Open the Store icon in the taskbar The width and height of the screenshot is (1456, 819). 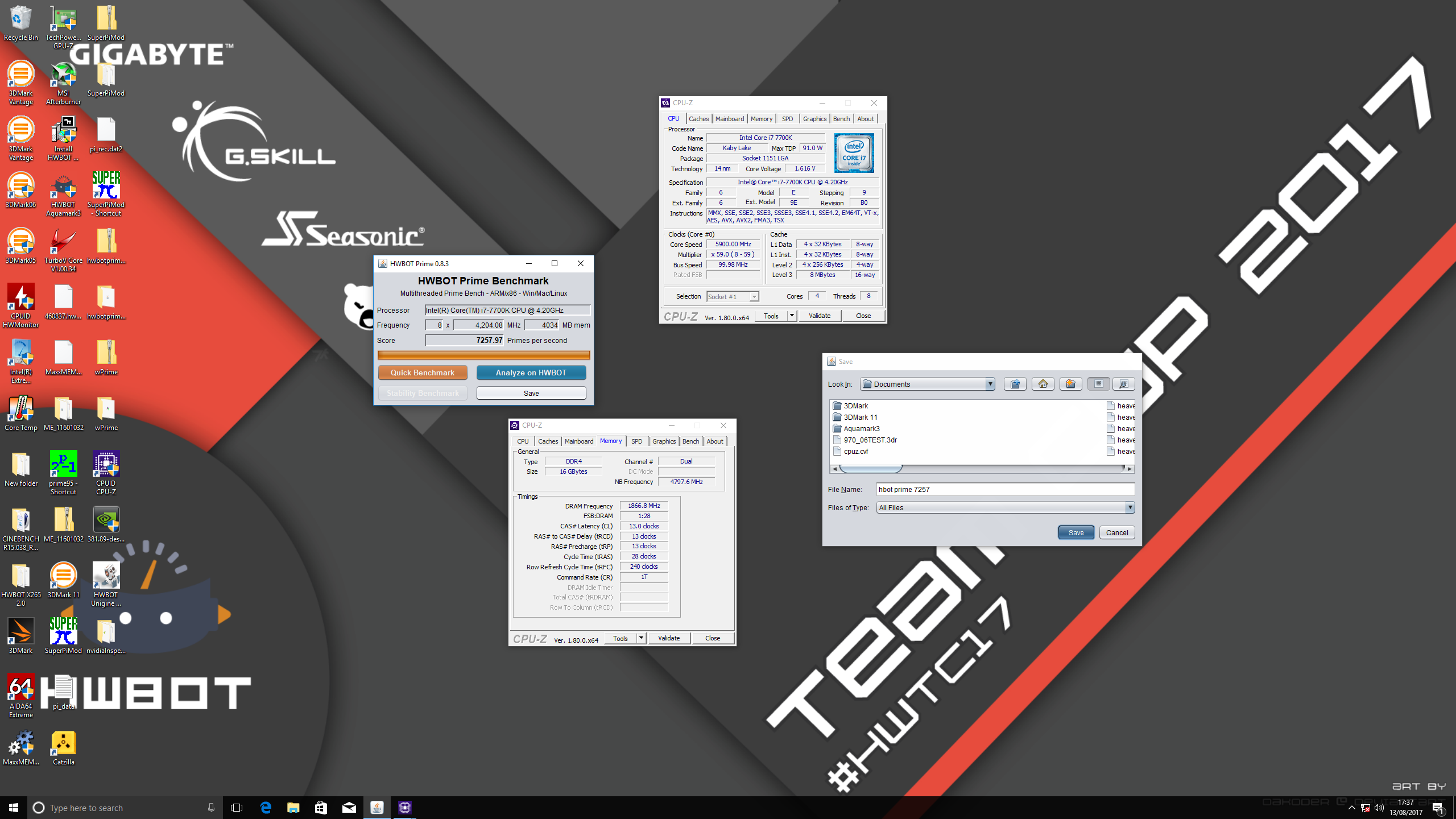321,808
